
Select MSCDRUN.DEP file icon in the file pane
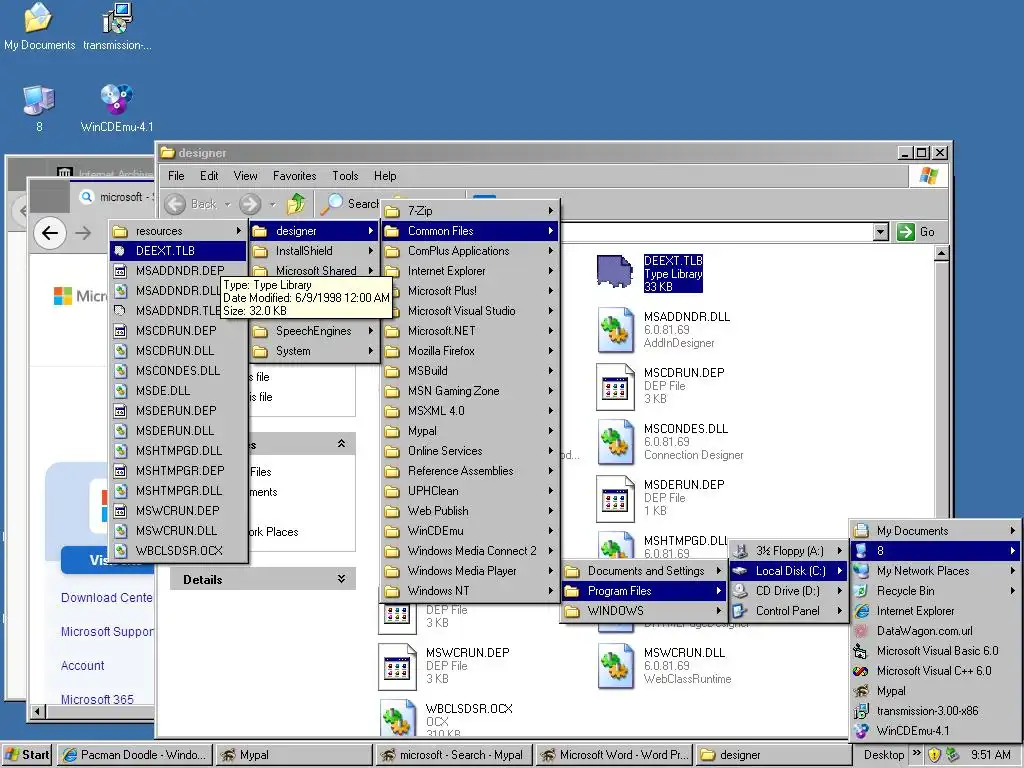click(615, 386)
